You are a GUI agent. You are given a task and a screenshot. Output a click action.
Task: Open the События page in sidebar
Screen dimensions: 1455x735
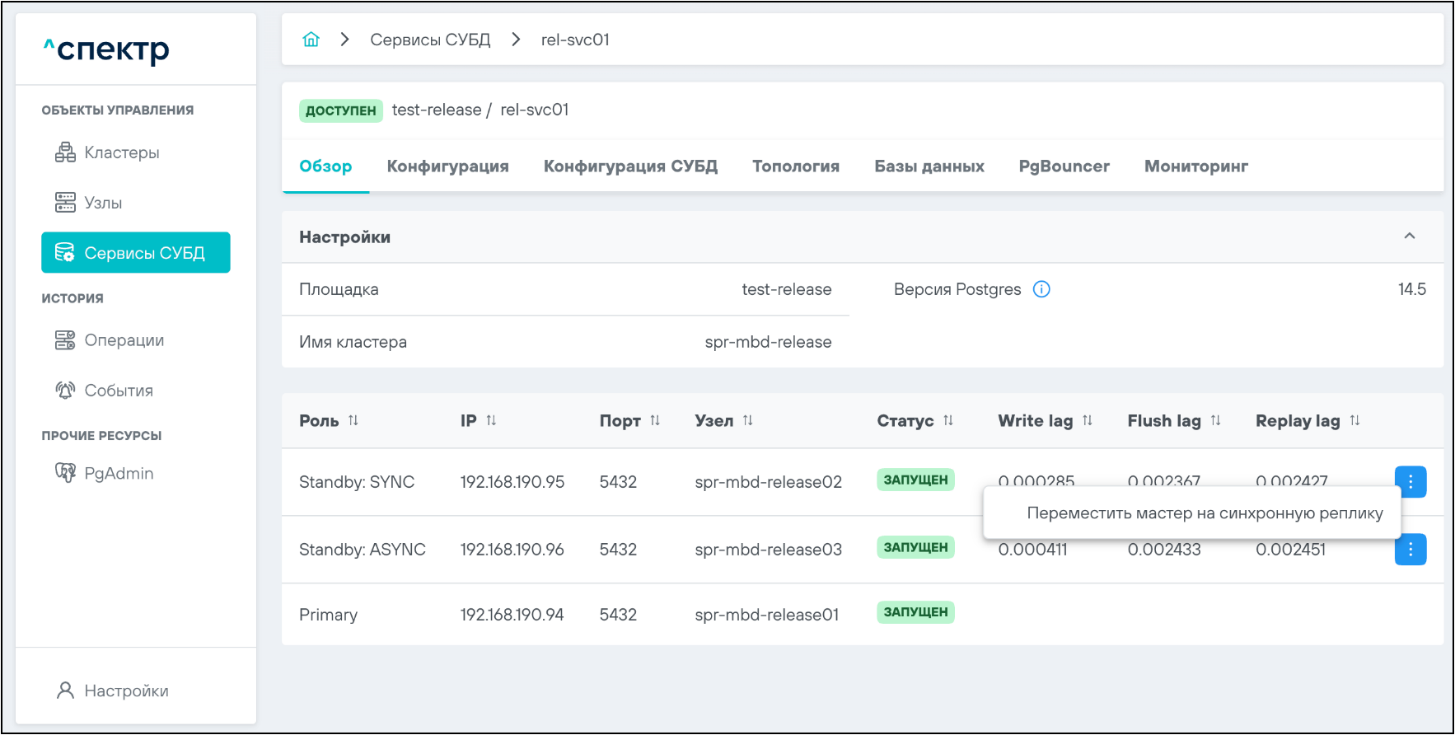(x=118, y=391)
